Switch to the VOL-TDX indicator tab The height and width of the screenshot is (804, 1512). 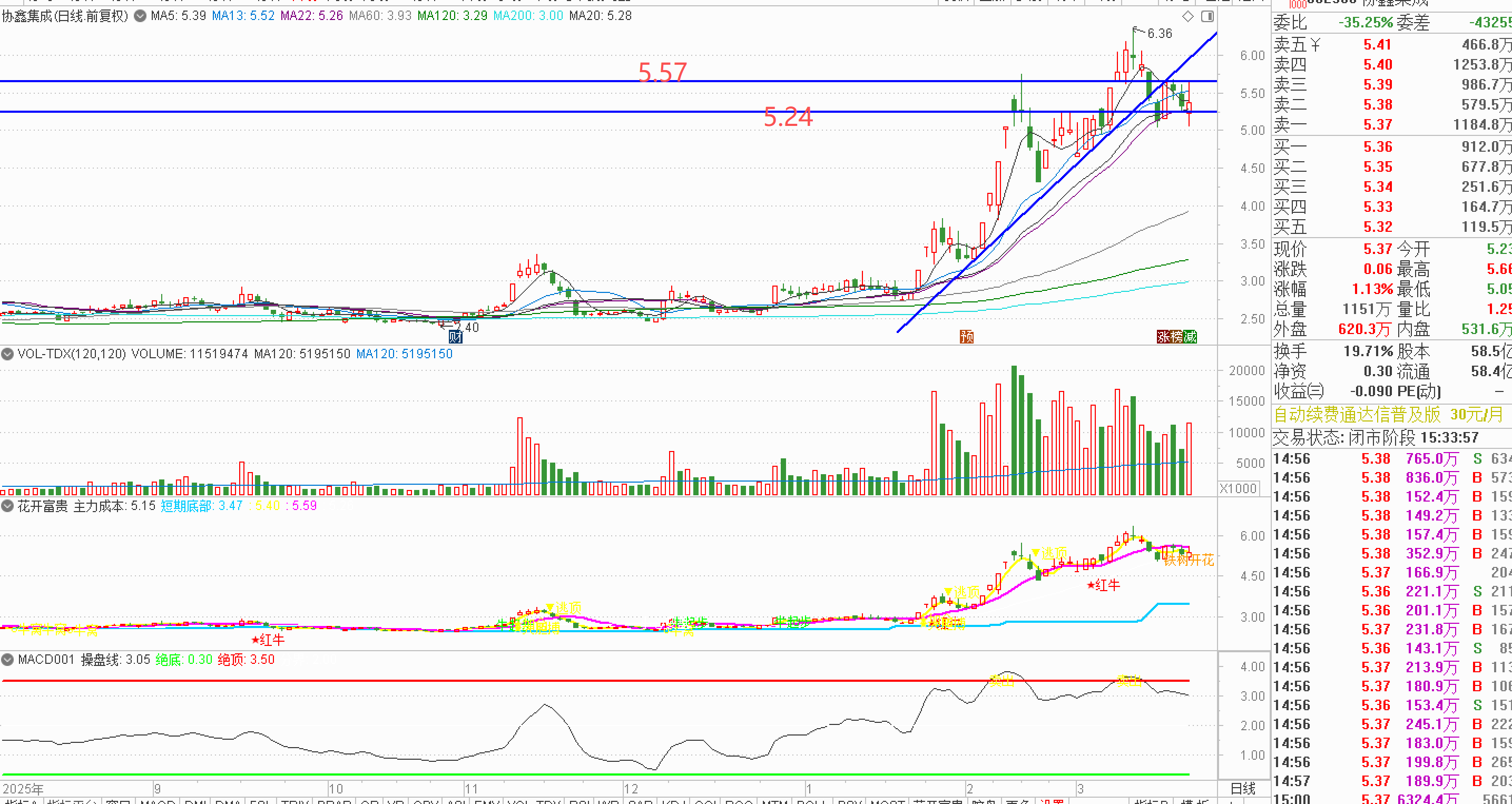[x=533, y=800]
